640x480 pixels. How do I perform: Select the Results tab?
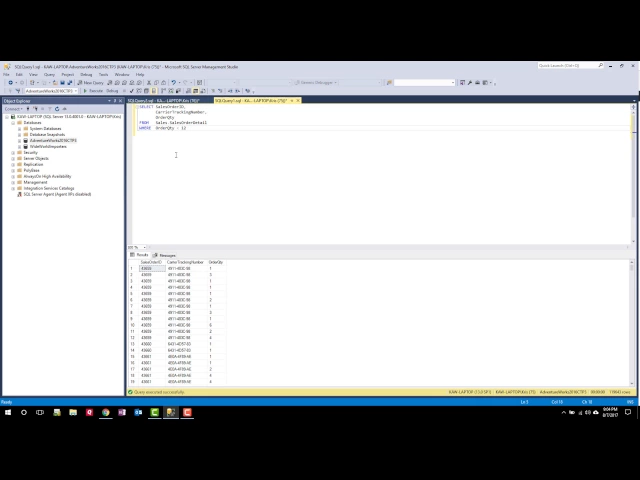coord(139,255)
